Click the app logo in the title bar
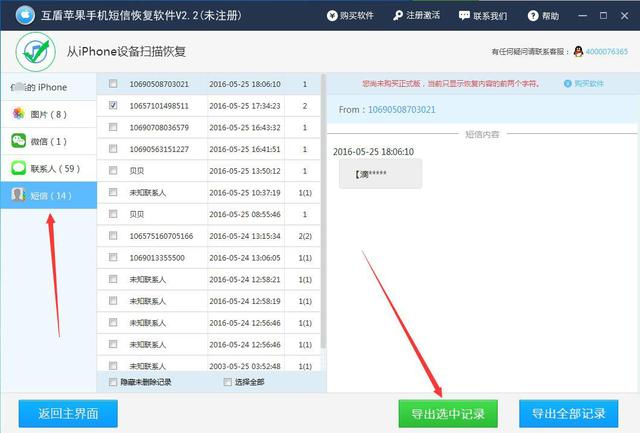Image resolution: width=640 pixels, height=433 pixels. pos(25,15)
